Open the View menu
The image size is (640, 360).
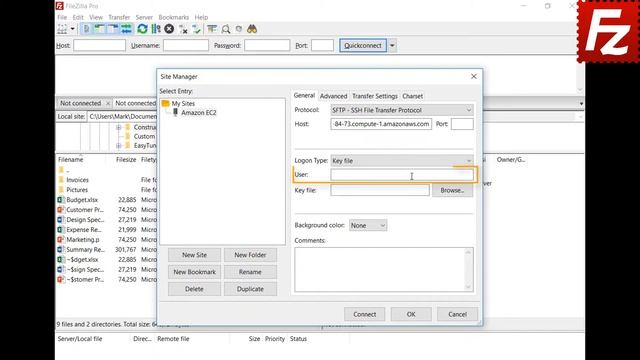(96, 17)
